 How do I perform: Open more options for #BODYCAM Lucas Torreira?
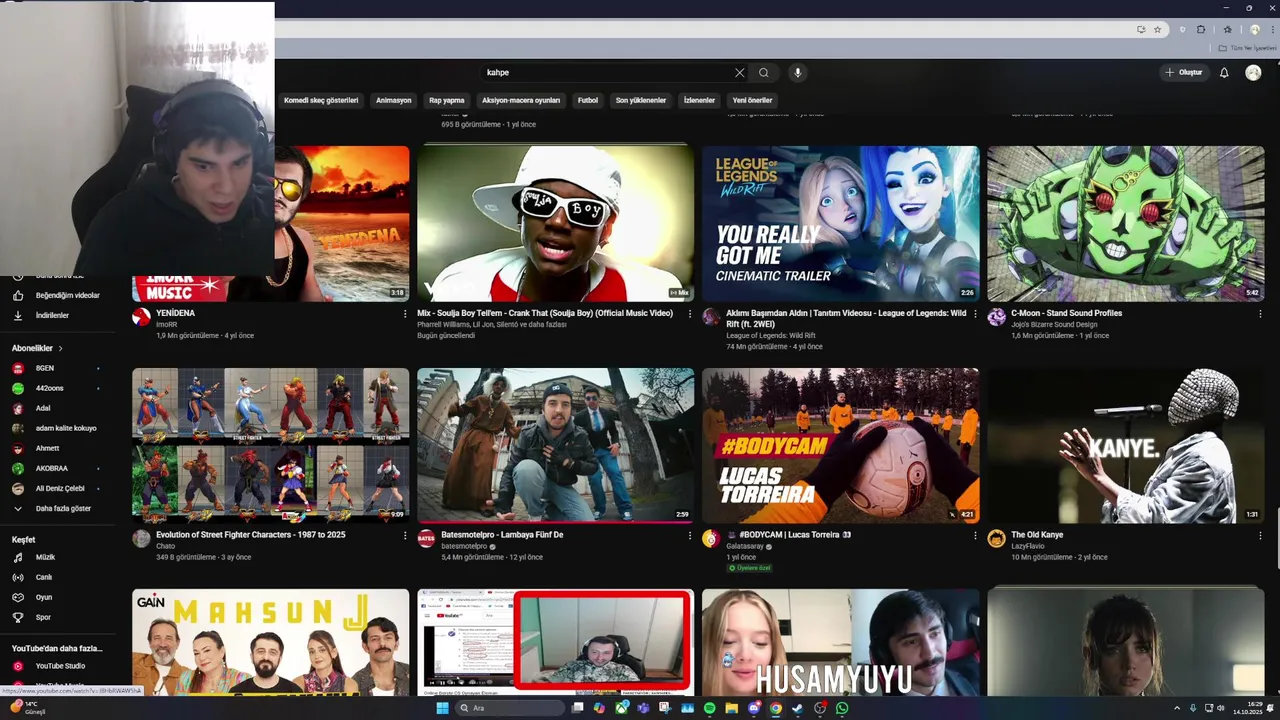(x=975, y=536)
